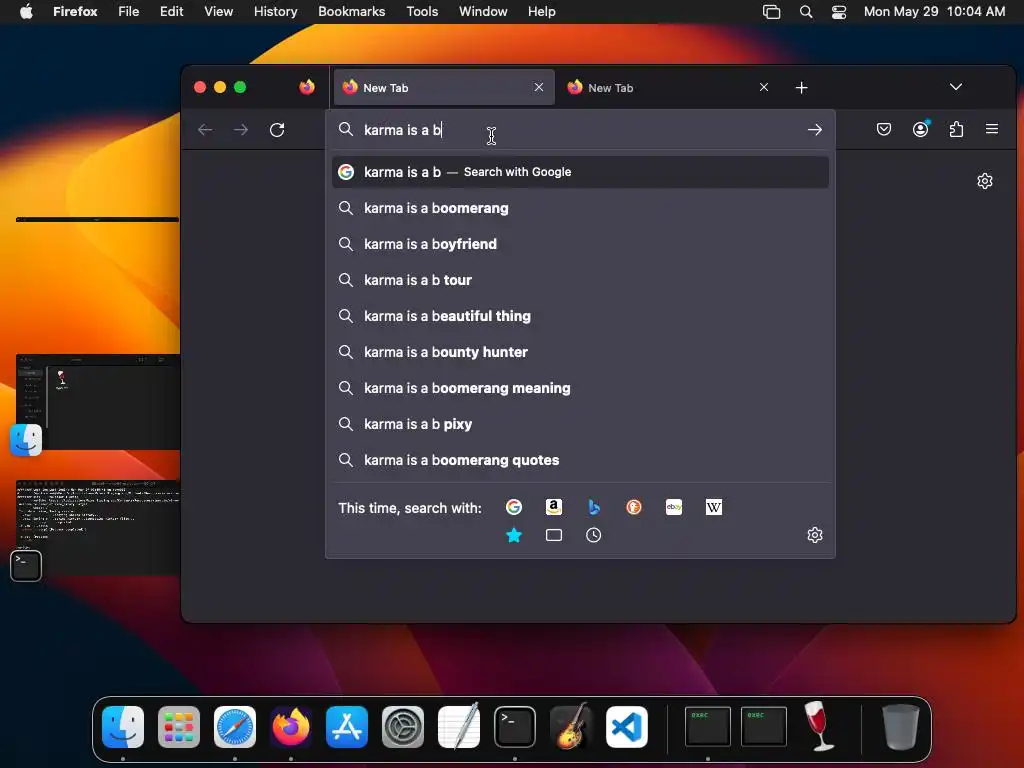The height and width of the screenshot is (768, 1024).
Task: Choose suggestion 'karma is a boomerang quotes'
Action: [x=580, y=460]
